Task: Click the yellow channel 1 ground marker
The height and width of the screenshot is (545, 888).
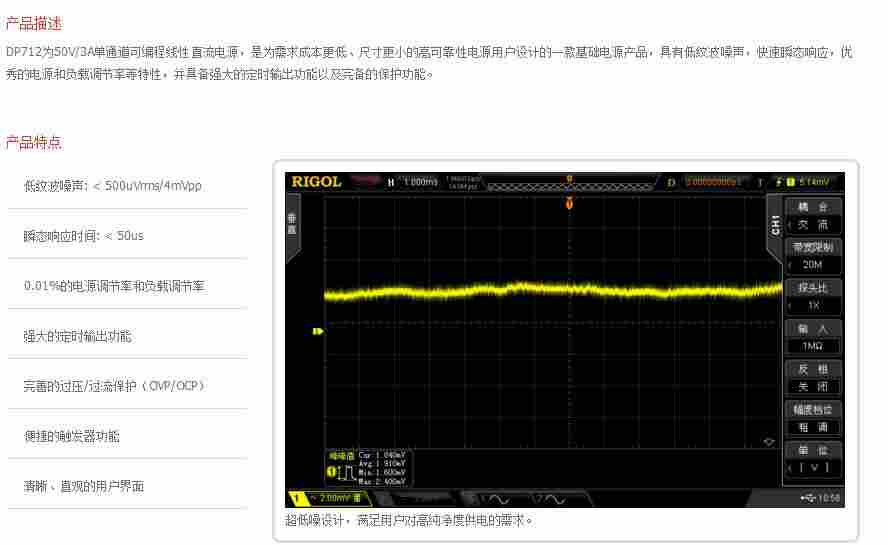Action: (318, 331)
